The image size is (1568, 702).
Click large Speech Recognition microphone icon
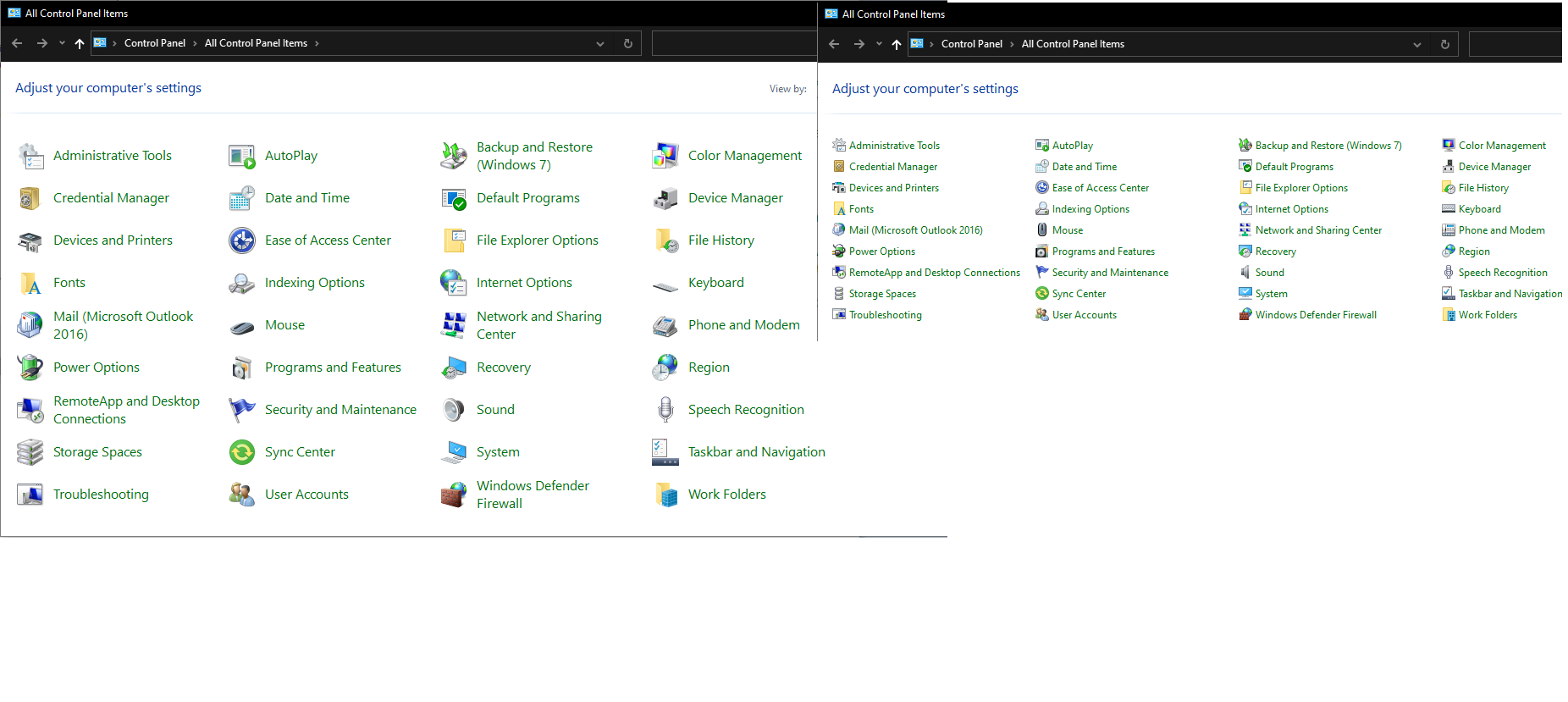point(665,410)
